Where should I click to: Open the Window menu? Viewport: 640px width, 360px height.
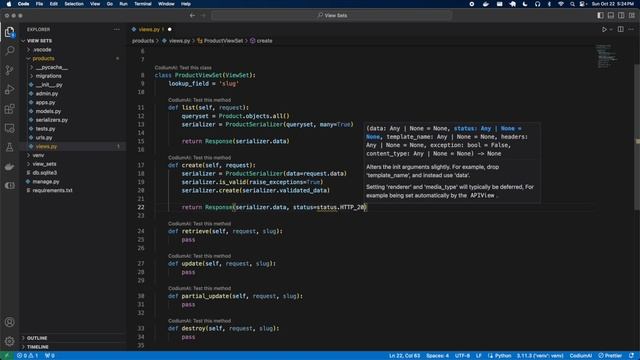(166, 4)
